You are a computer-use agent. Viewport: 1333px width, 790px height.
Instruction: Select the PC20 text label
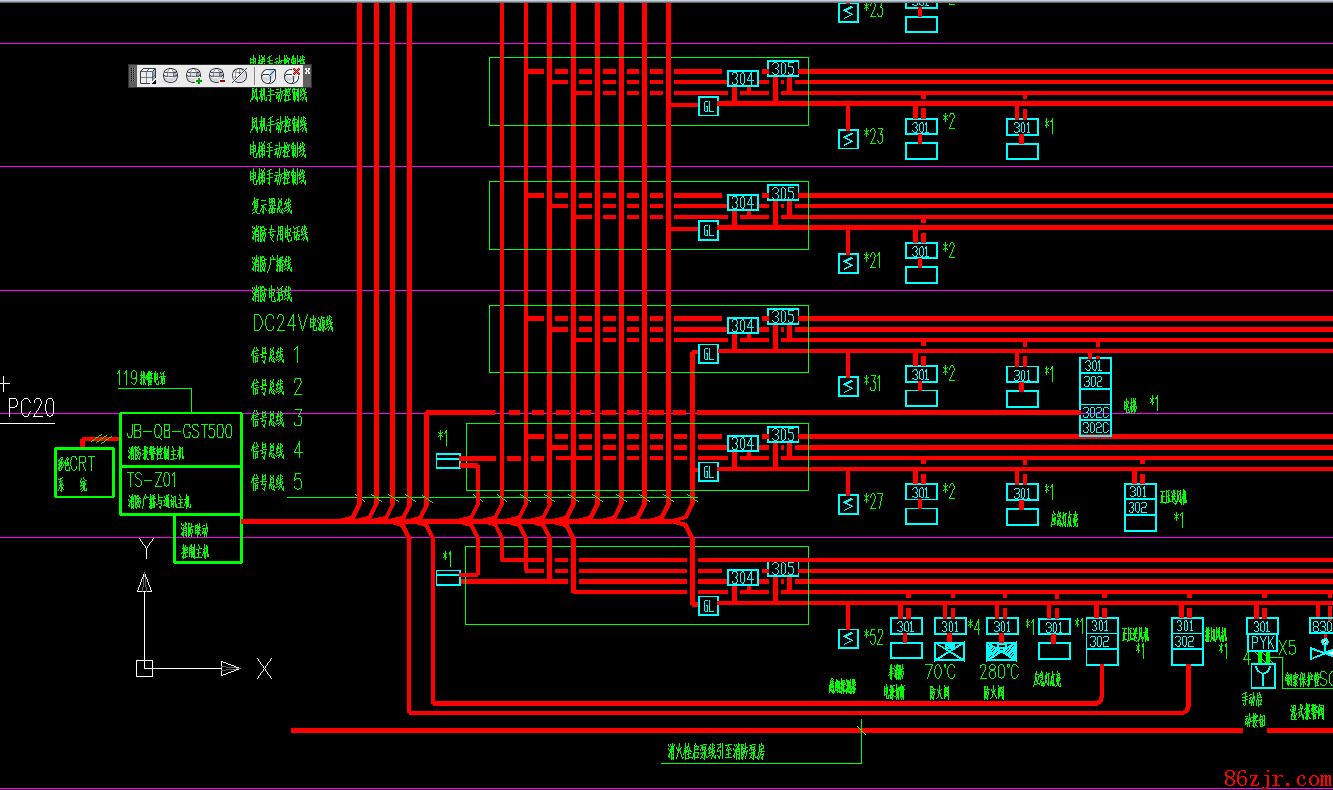click(31, 408)
